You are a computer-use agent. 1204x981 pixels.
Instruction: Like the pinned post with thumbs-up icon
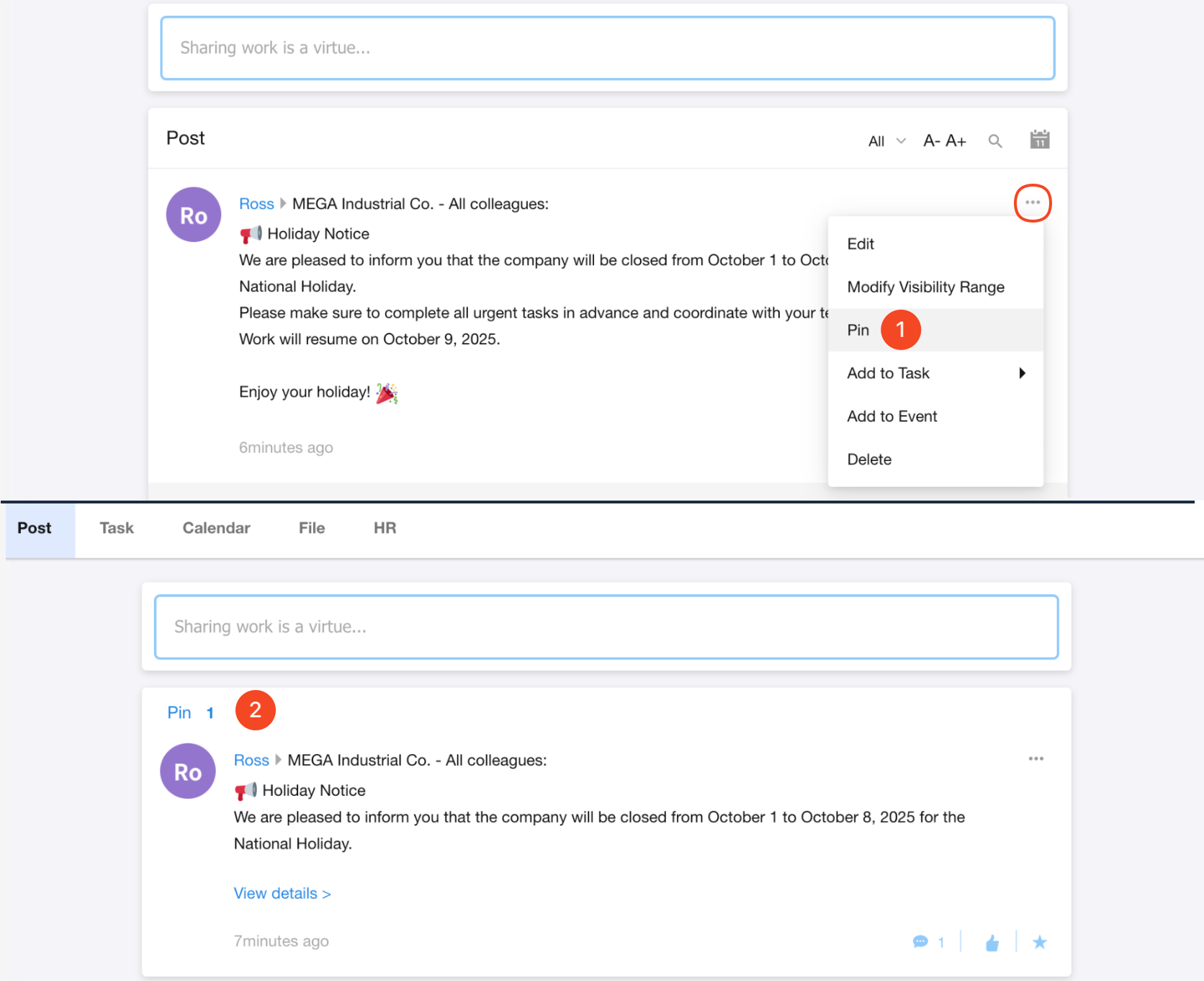992,942
